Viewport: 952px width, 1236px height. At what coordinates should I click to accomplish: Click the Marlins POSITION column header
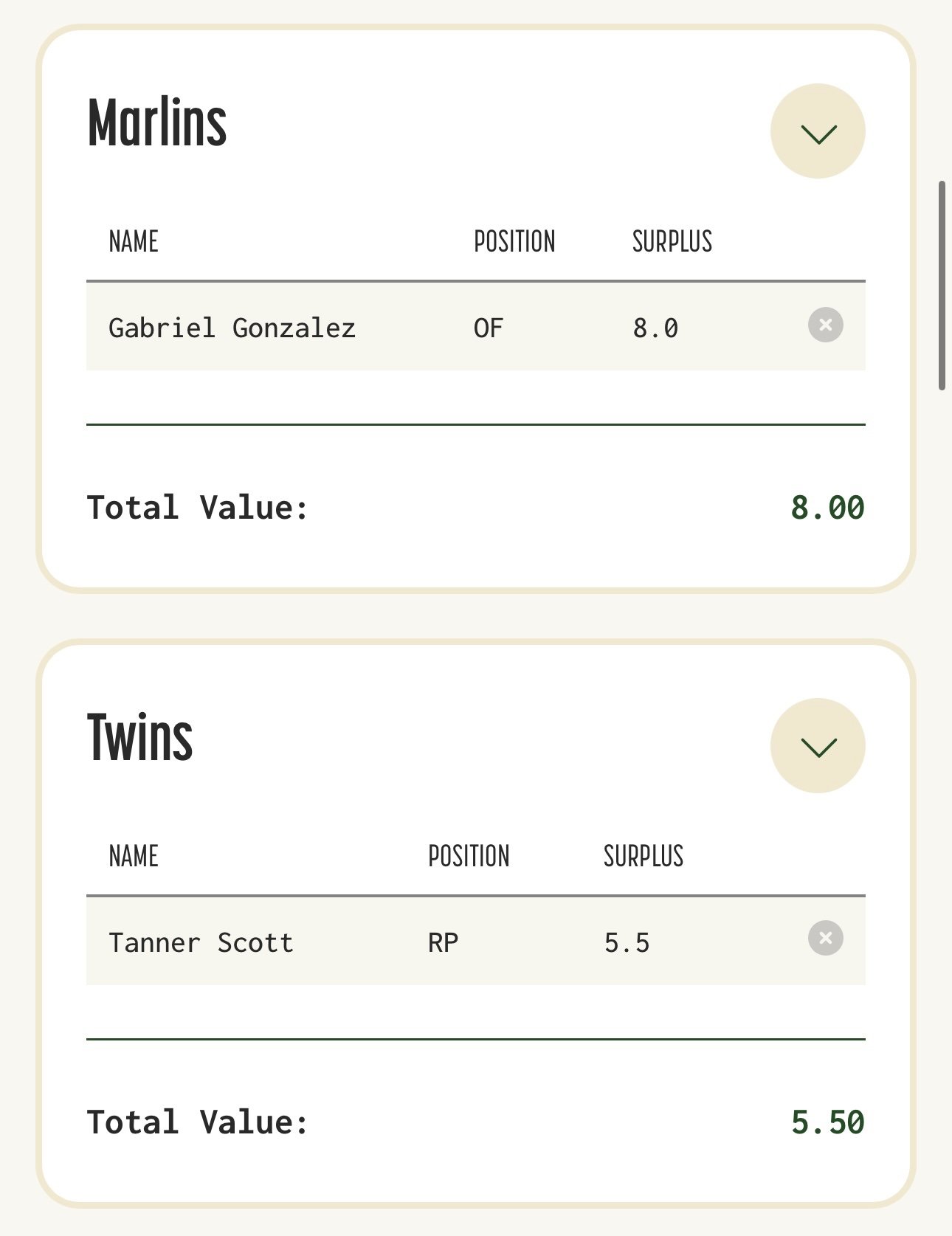tap(514, 241)
